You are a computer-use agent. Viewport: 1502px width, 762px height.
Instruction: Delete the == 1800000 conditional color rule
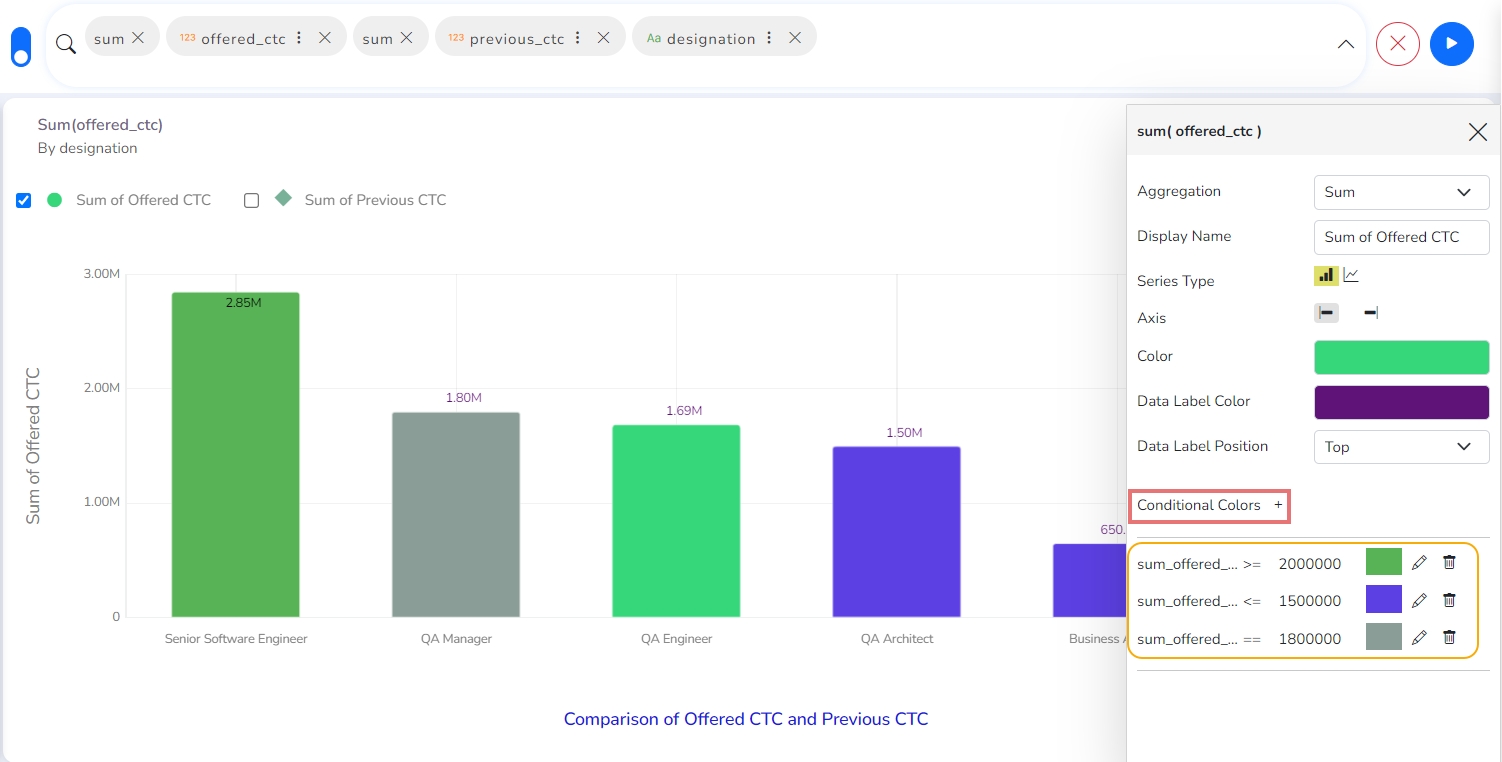tap(1449, 638)
